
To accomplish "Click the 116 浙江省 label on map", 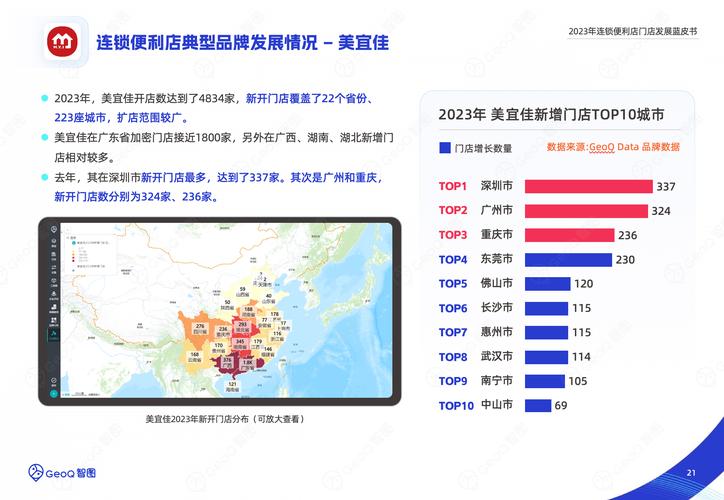I will click(278, 336).
